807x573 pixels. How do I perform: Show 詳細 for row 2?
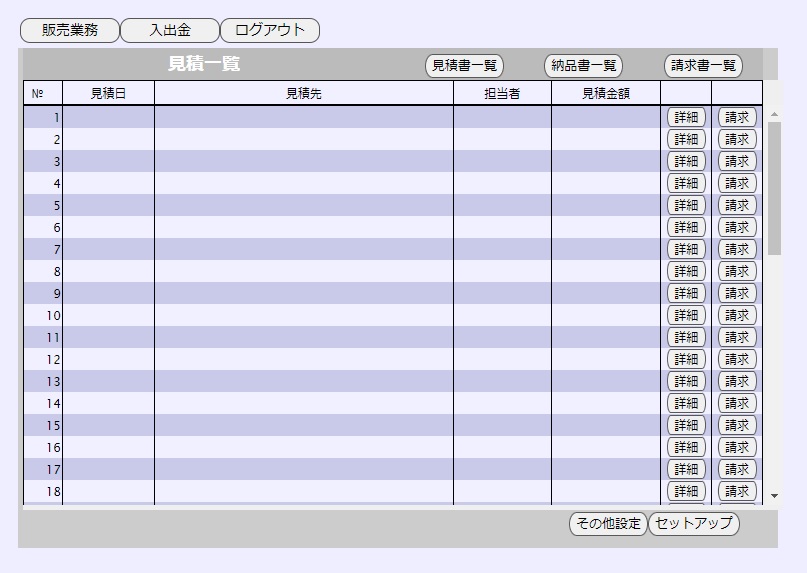[x=686, y=140]
